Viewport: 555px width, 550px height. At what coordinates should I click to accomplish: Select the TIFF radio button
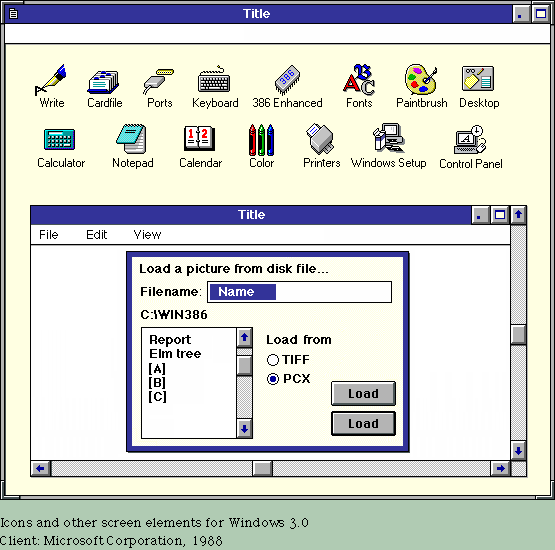[x=273, y=360]
